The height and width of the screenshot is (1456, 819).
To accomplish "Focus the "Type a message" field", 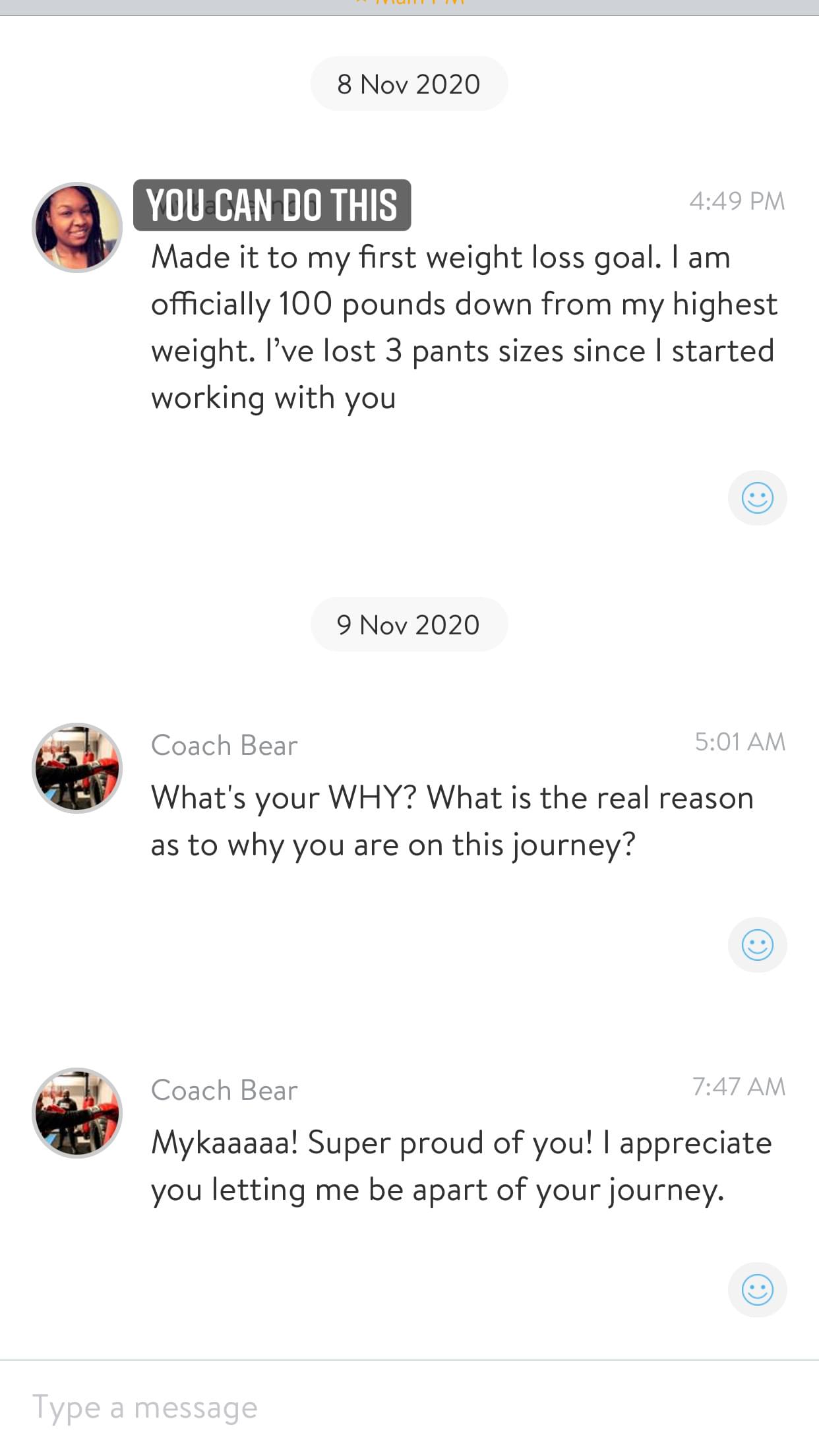I will click(396, 1409).
